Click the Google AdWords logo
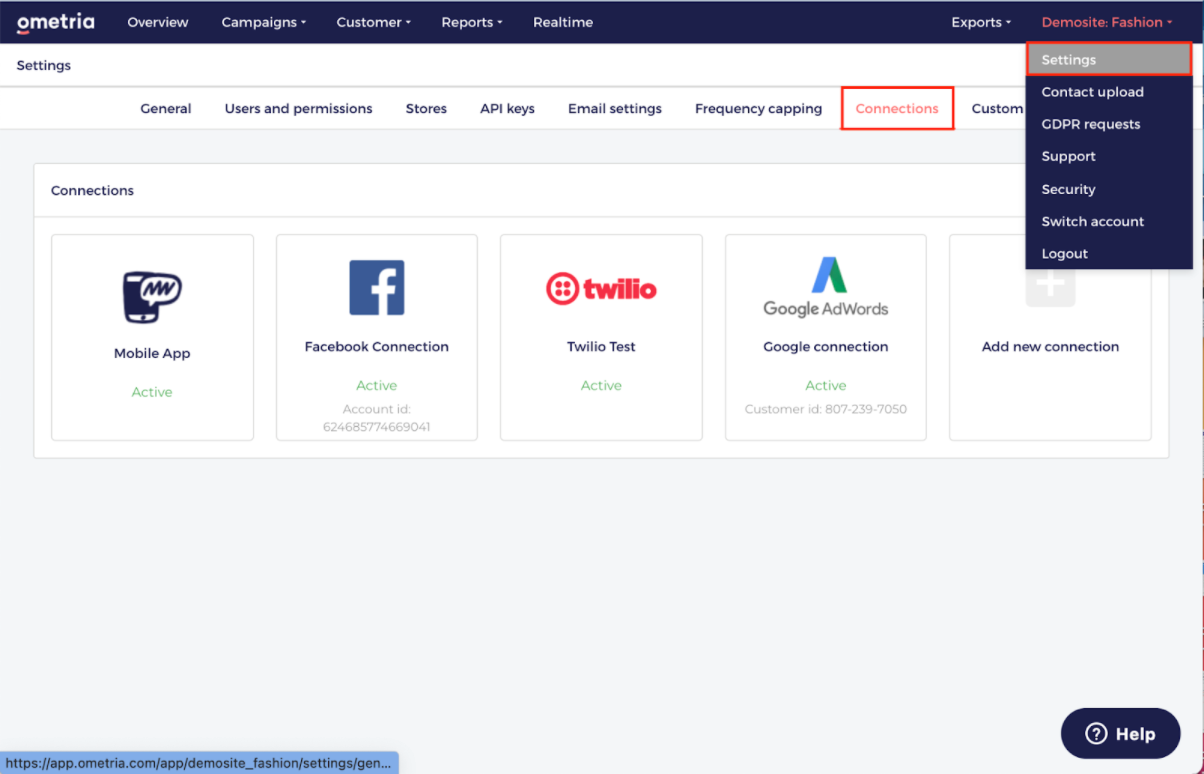This screenshot has width=1204, height=774. [826, 288]
